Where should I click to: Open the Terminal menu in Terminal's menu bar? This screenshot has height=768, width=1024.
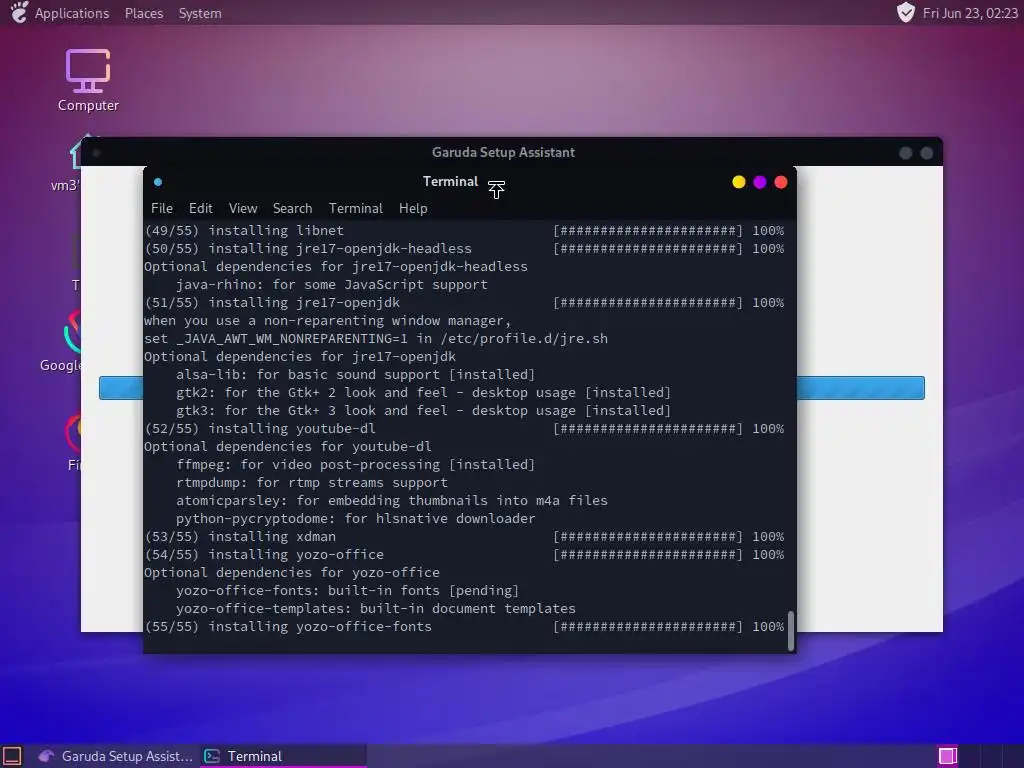(x=355, y=208)
